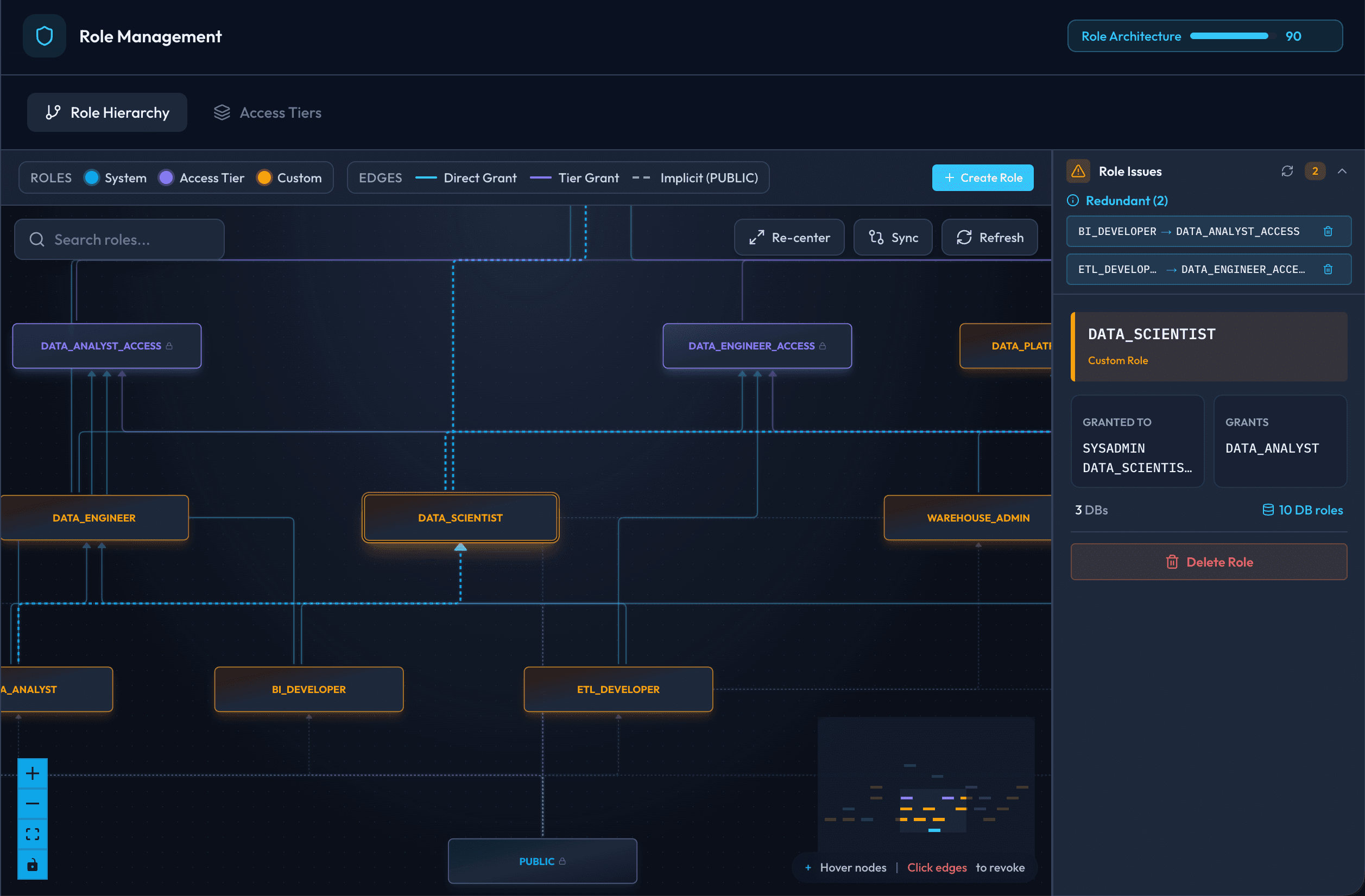Switch to the Access Tiers tab
This screenshot has width=1365, height=896.
268,112
